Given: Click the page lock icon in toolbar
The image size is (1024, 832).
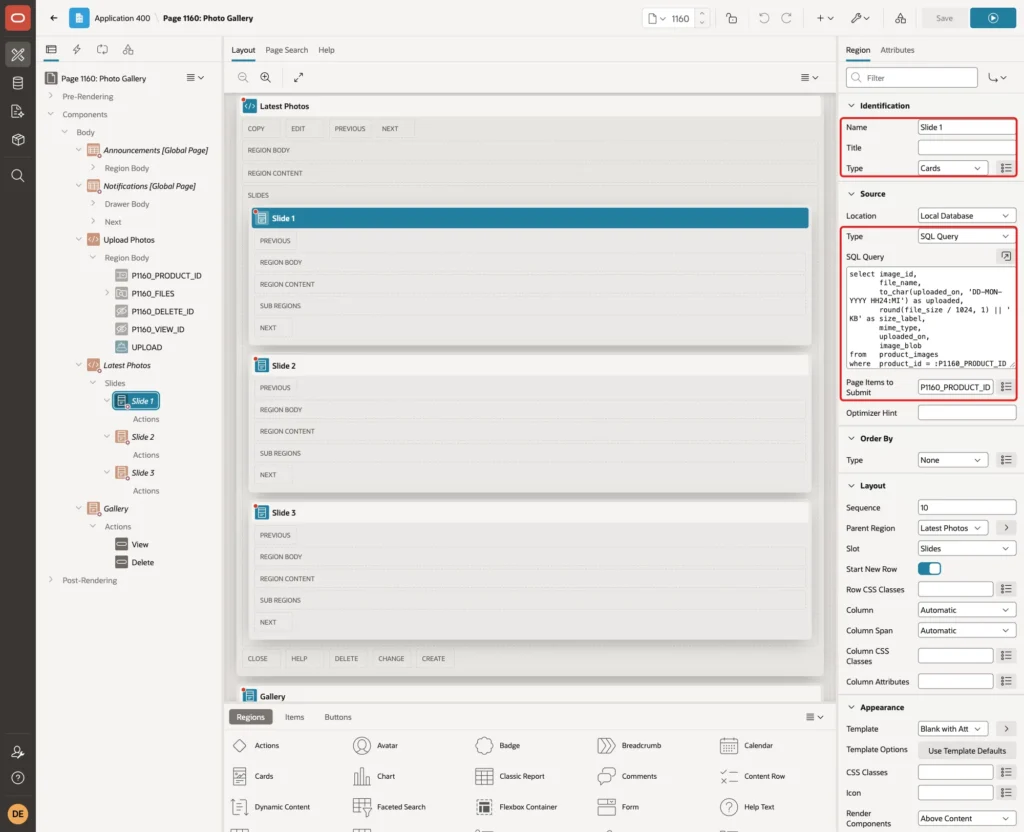Looking at the screenshot, I should (731, 18).
